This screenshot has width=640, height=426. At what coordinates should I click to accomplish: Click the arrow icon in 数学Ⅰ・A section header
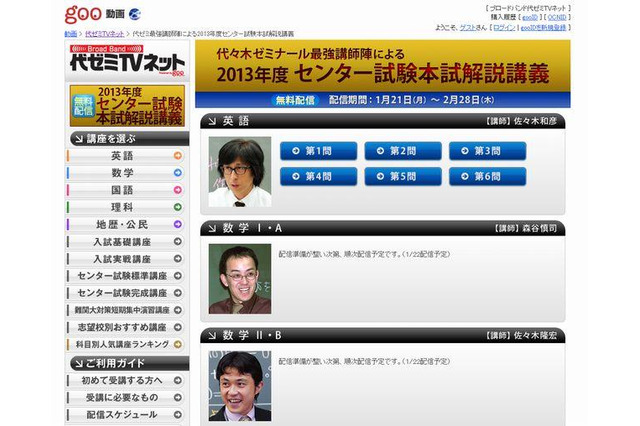212,229
